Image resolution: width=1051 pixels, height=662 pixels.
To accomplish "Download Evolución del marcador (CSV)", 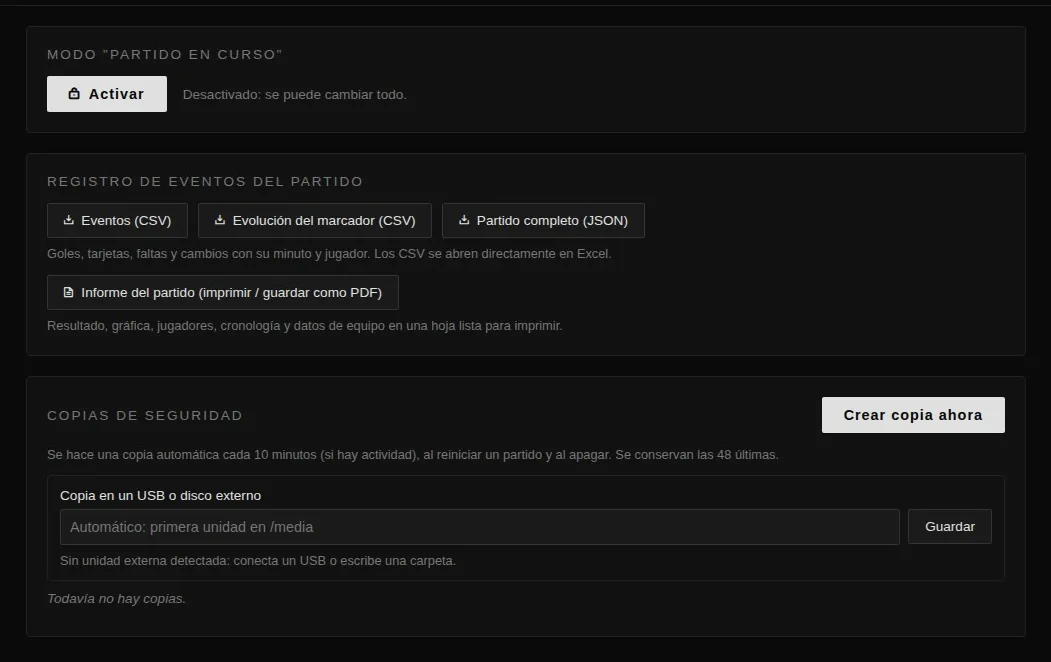I will click(314, 220).
